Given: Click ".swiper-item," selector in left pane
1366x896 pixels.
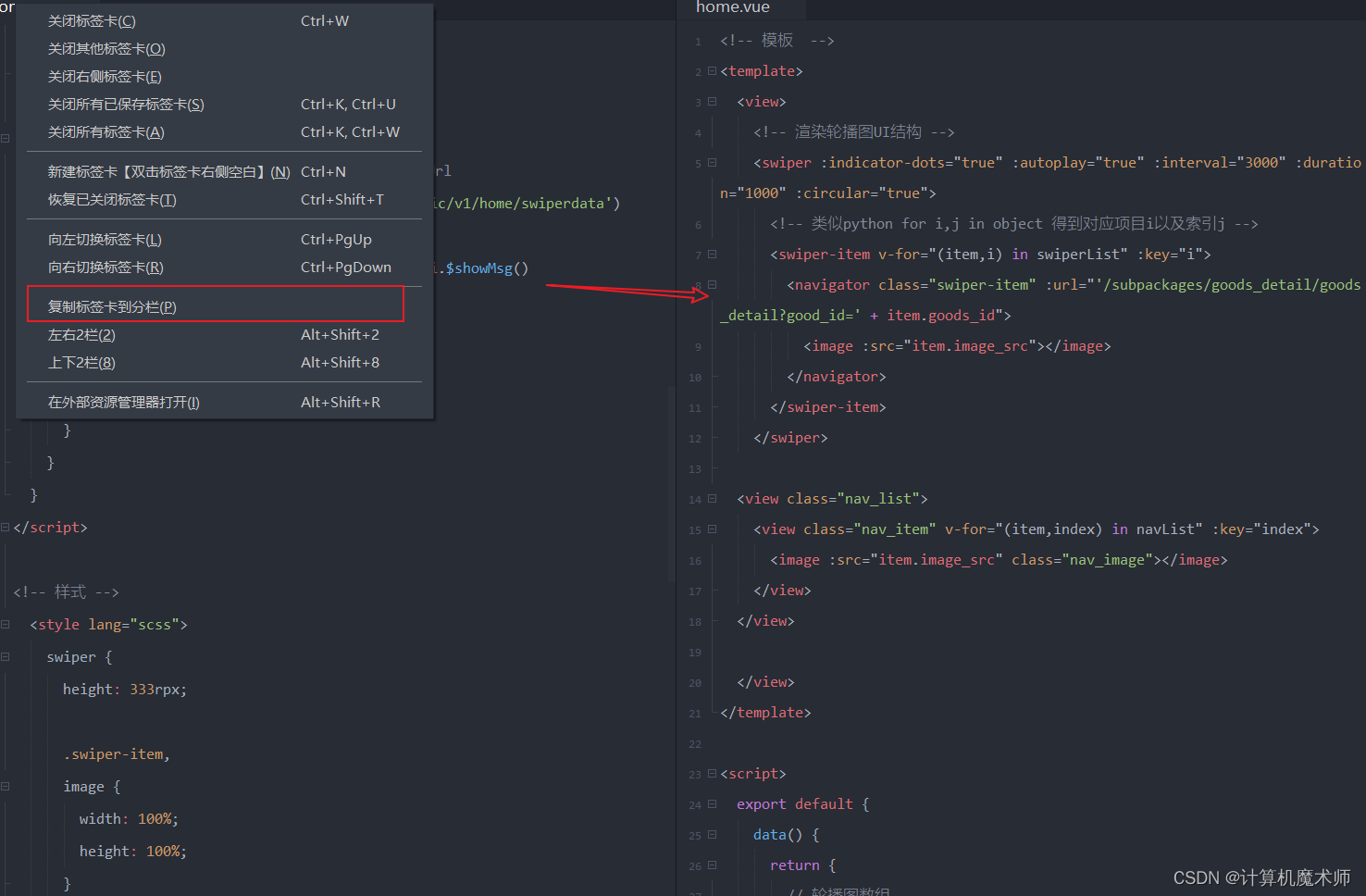Looking at the screenshot, I should tap(118, 753).
